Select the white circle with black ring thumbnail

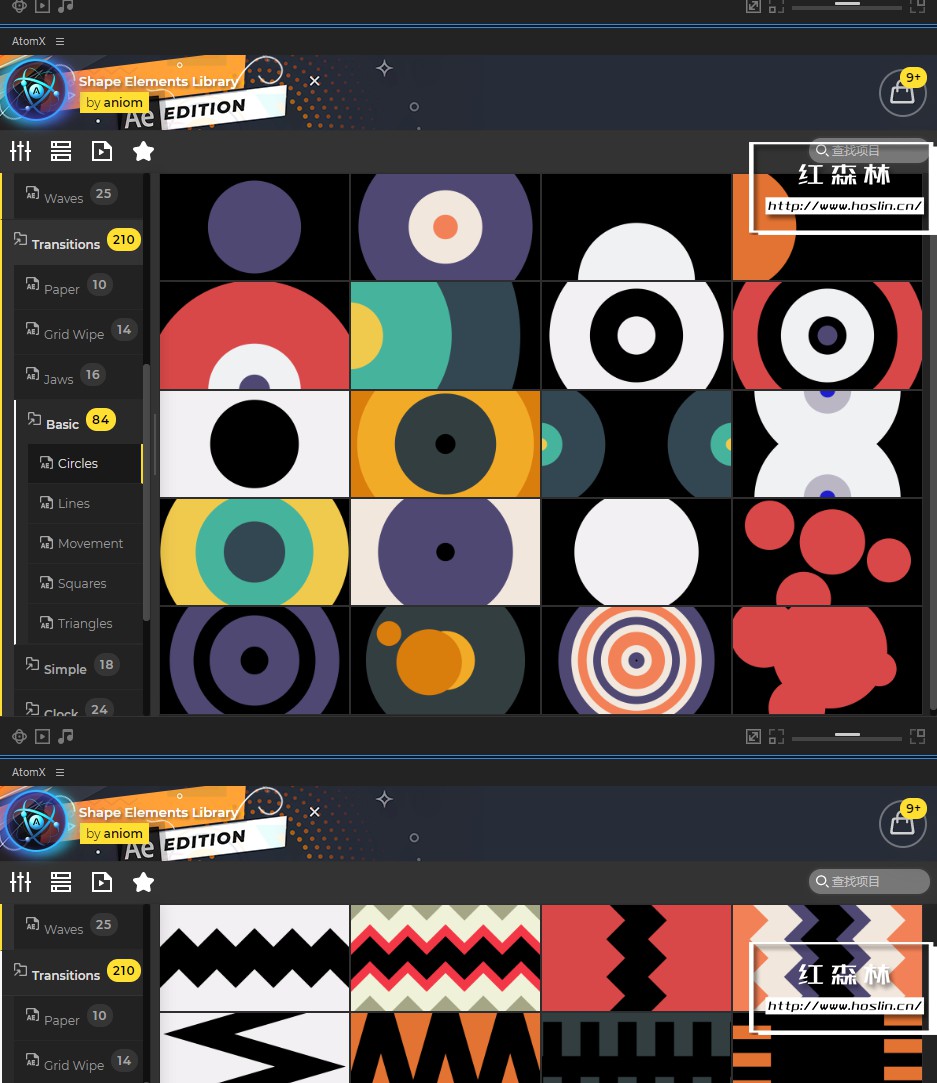636,335
